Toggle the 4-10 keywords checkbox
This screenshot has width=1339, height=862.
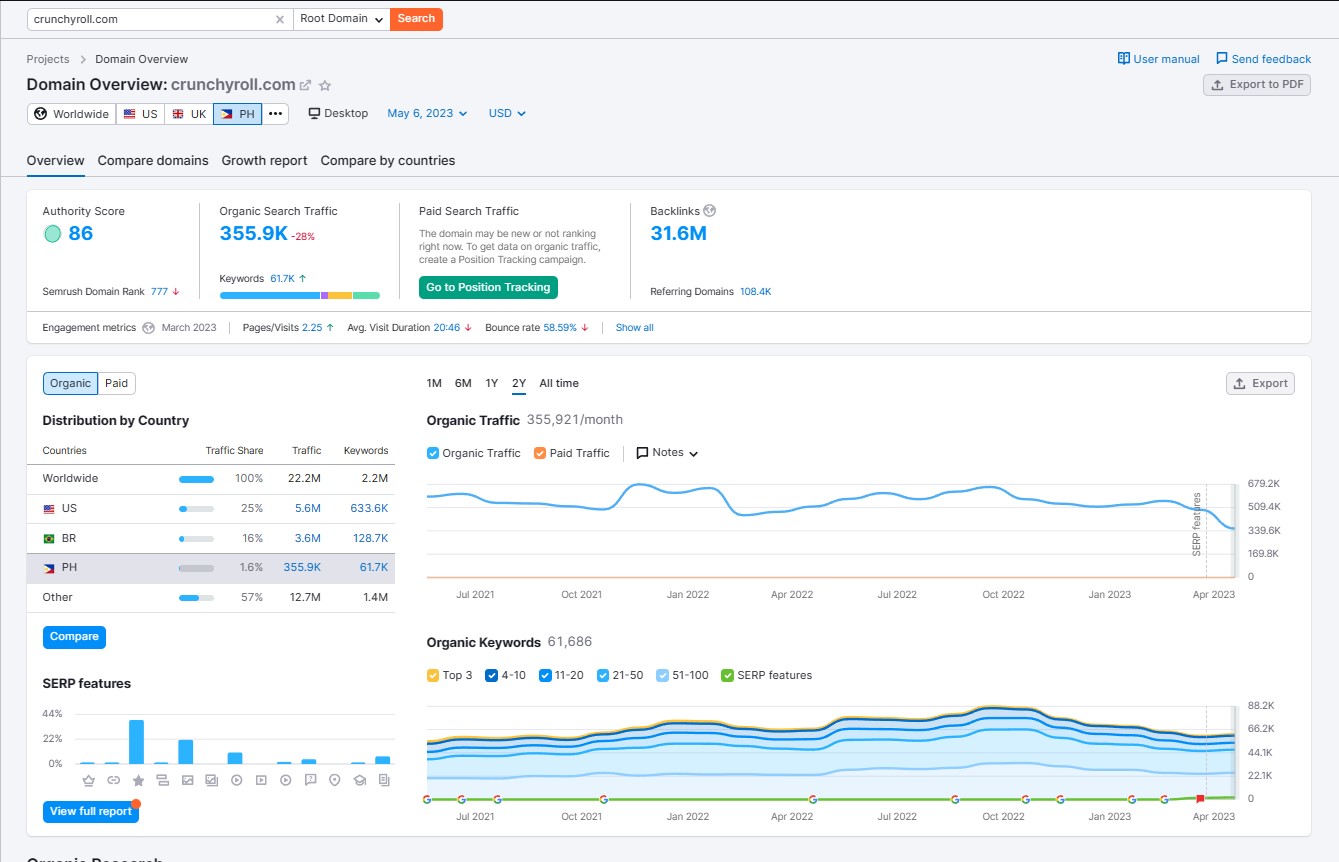(491, 675)
